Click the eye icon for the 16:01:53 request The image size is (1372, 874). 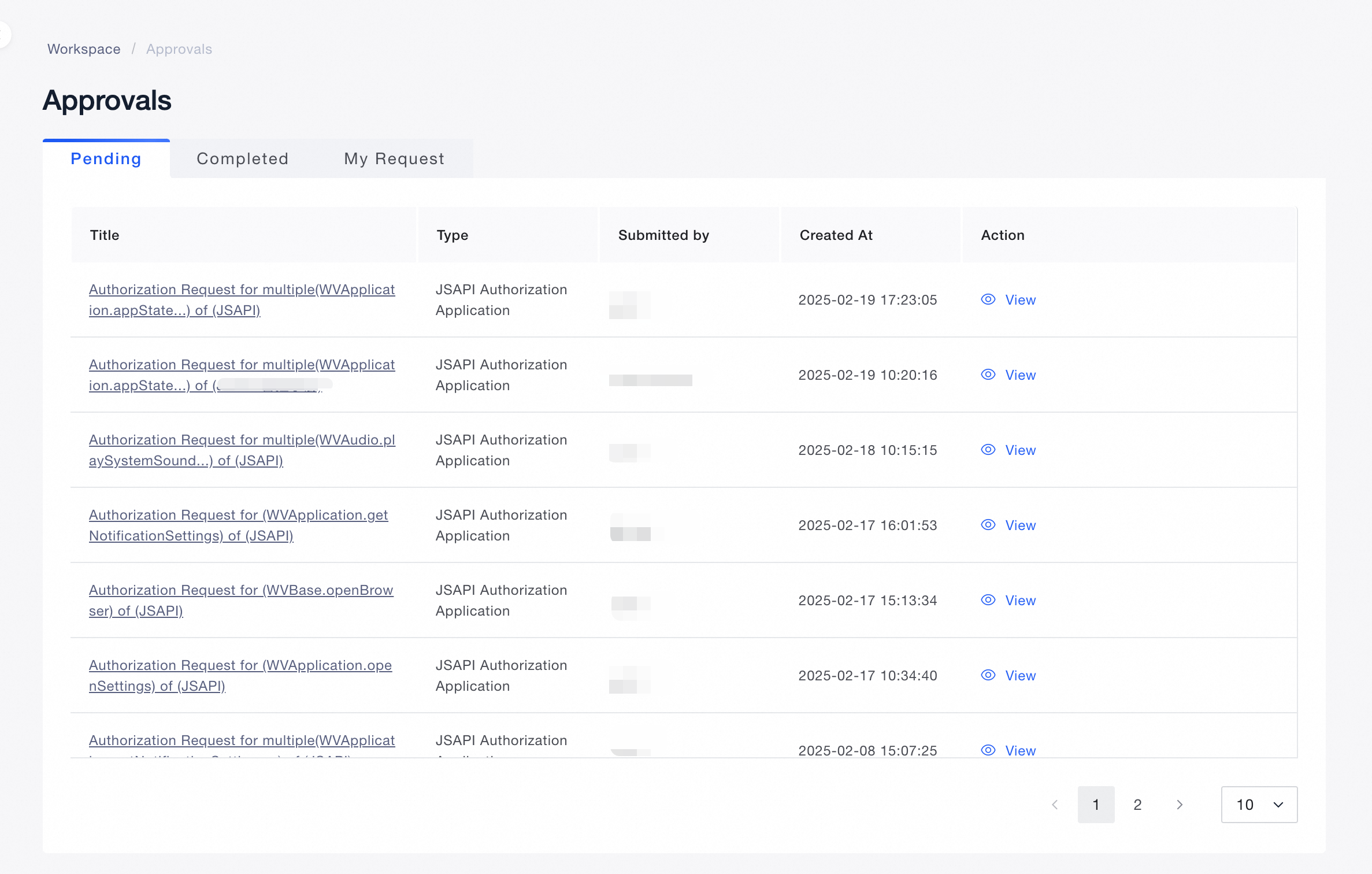(988, 525)
